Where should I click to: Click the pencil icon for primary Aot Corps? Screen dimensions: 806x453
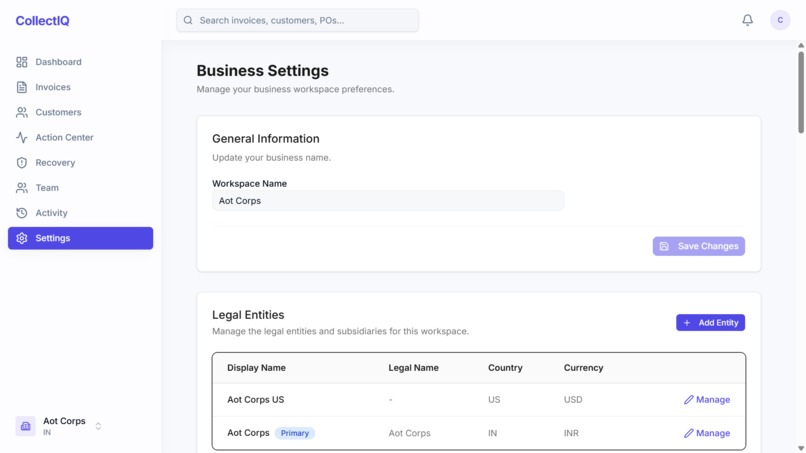pos(688,433)
